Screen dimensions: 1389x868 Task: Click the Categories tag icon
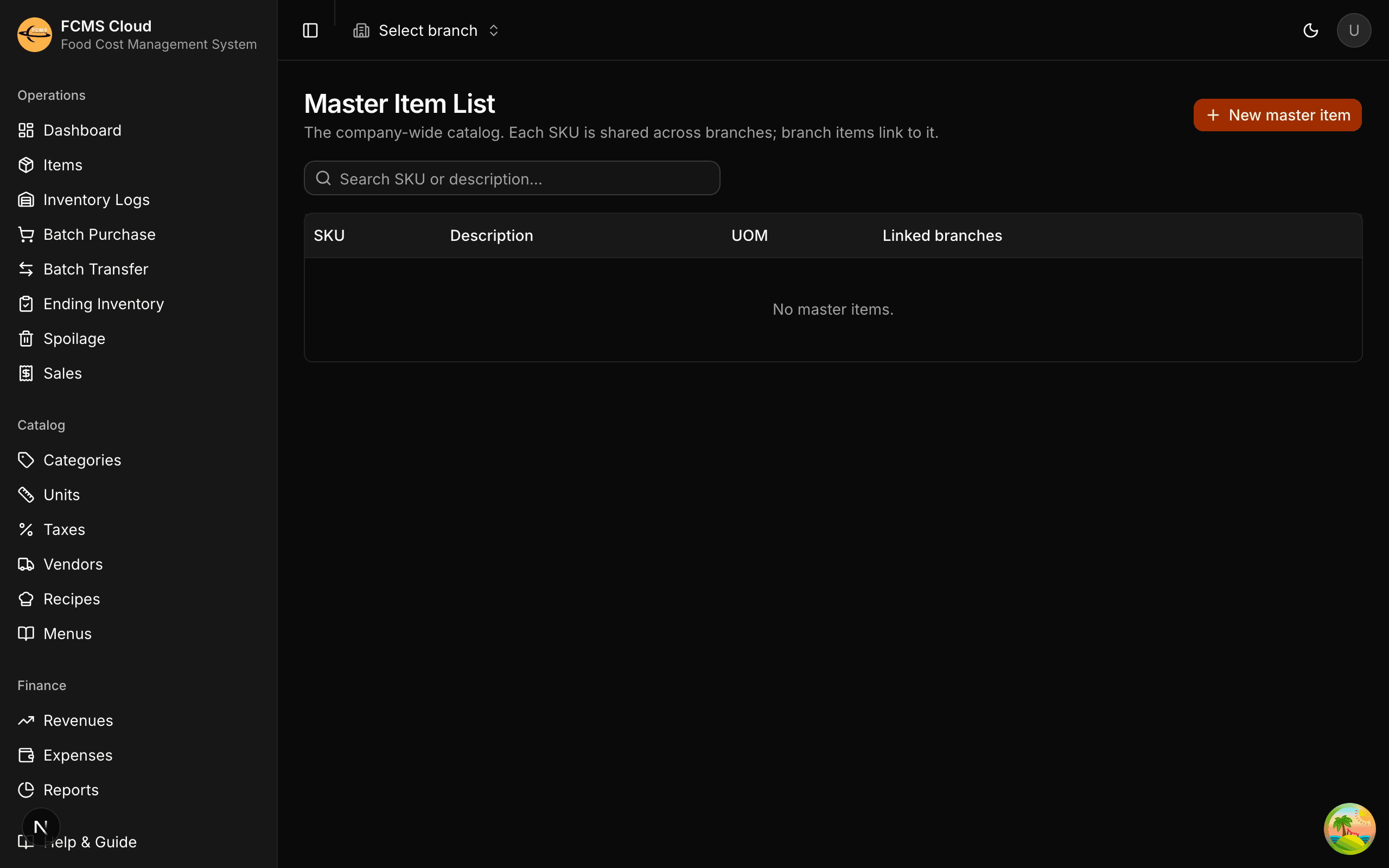point(26,460)
